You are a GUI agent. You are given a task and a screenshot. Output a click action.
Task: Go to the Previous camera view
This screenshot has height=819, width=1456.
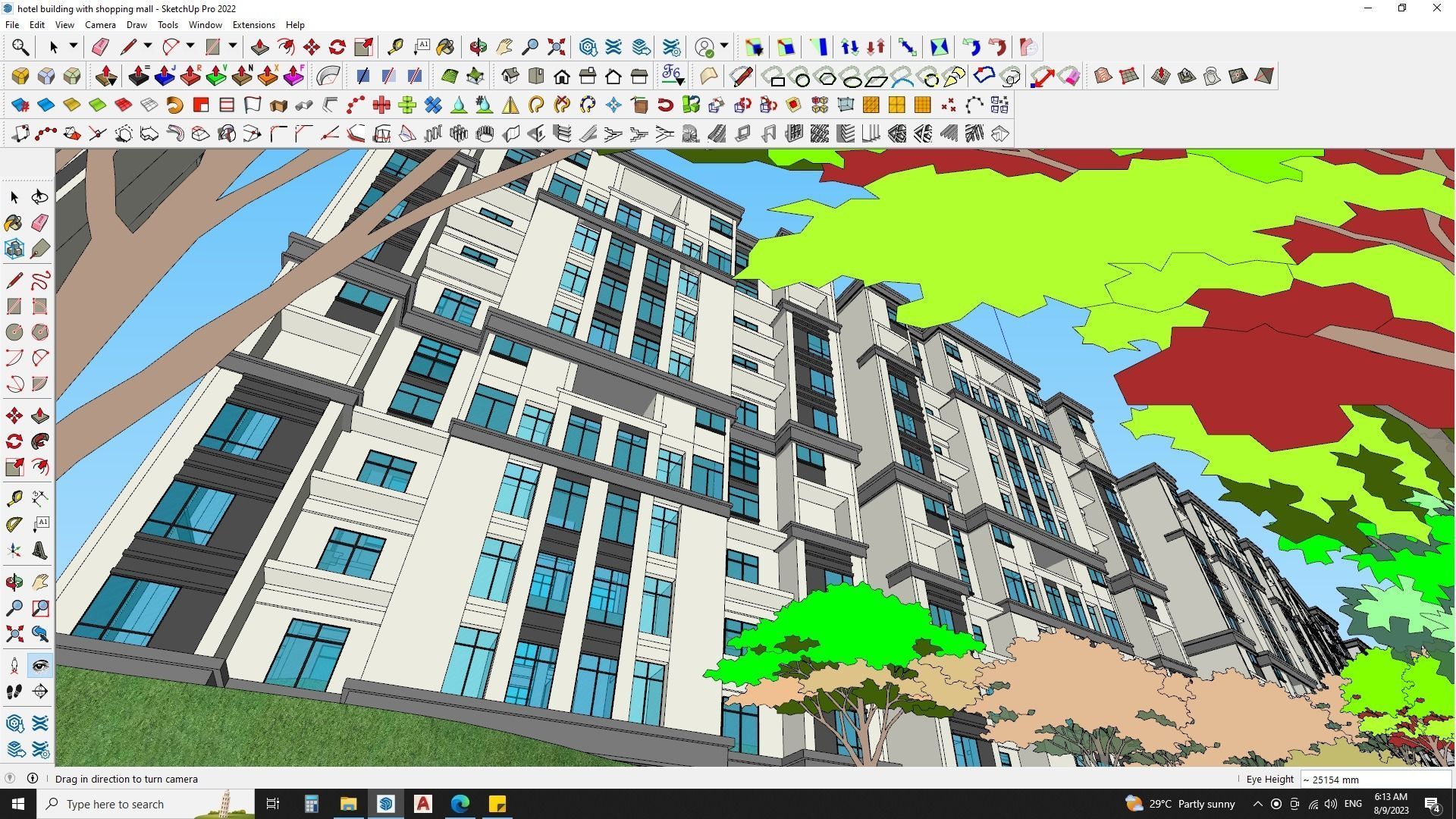[39, 634]
